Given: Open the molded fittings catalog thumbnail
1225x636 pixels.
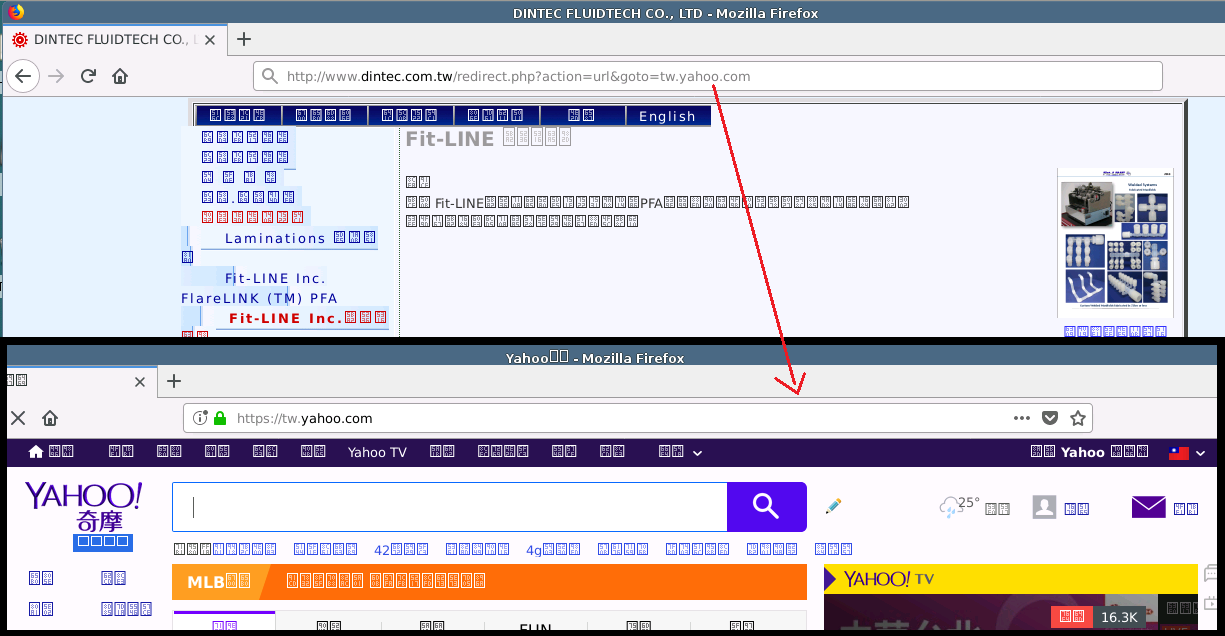Looking at the screenshot, I should pos(1115,243).
